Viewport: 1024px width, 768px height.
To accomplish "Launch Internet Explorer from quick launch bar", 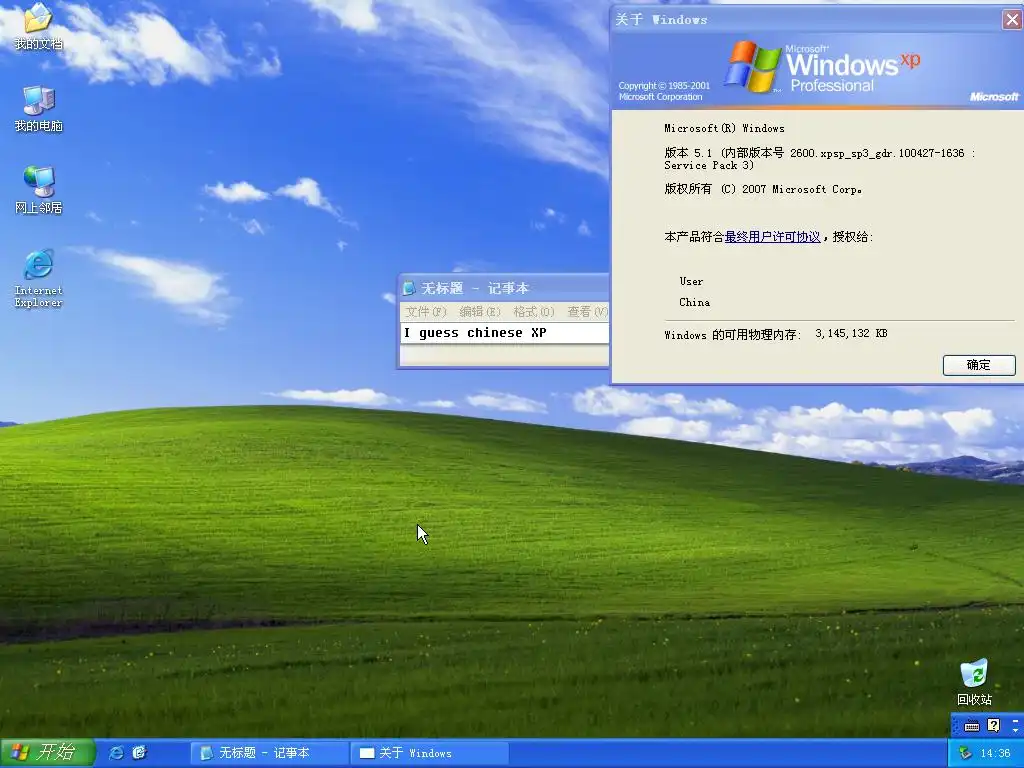I will coord(116,753).
